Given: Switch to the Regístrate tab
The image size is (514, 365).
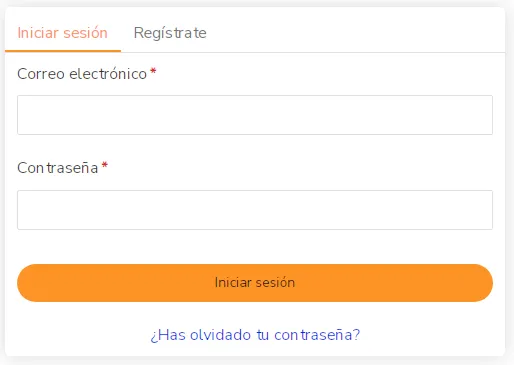Looking at the screenshot, I should [170, 33].
